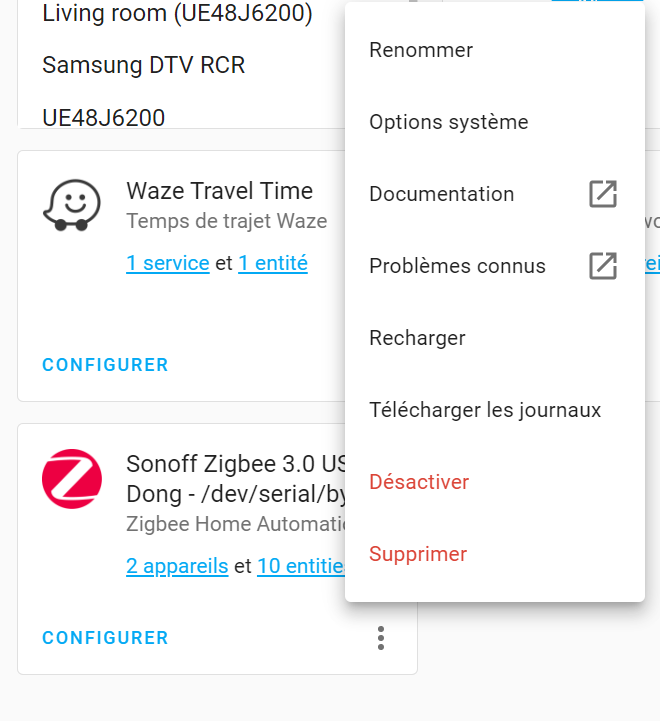Click external link icon beside Documentation
Viewport: 660px width, 721px height.
(x=603, y=194)
